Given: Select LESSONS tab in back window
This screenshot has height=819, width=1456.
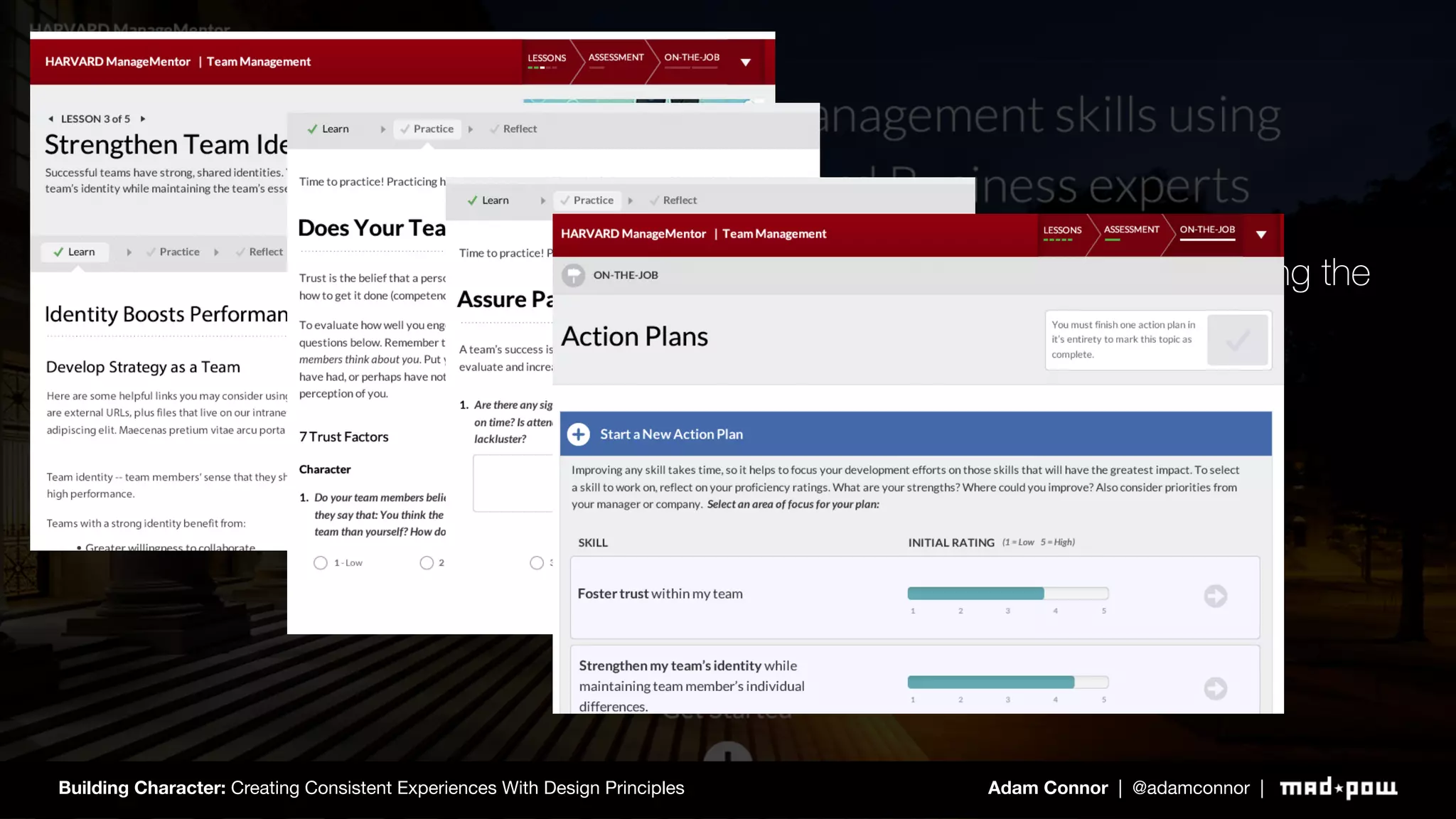Looking at the screenshot, I should click(547, 59).
